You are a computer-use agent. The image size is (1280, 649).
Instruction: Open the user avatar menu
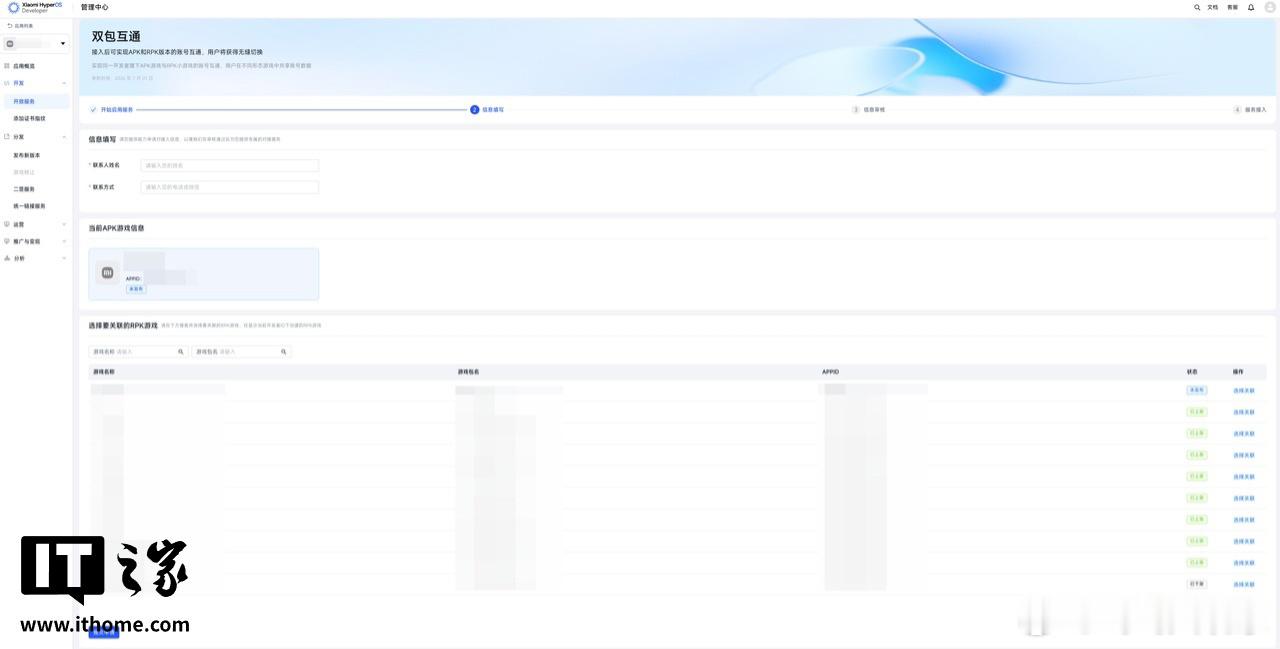pyautogui.click(x=1270, y=7)
